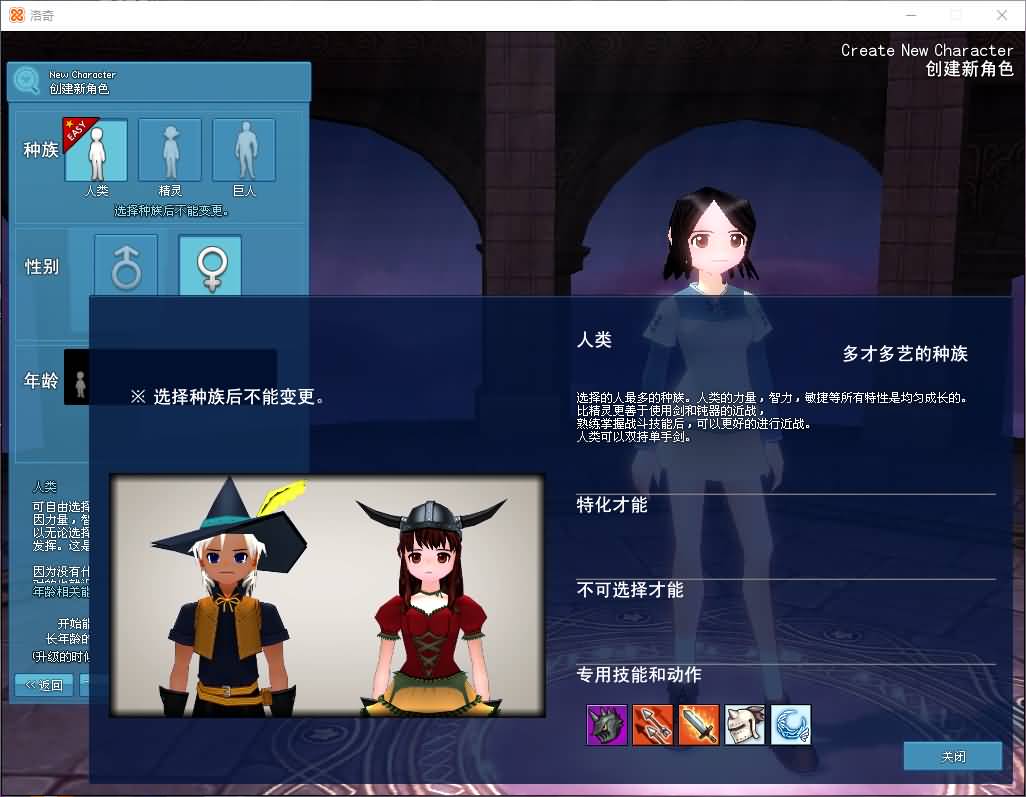Click the blue crescent magic skill icon

click(791, 725)
